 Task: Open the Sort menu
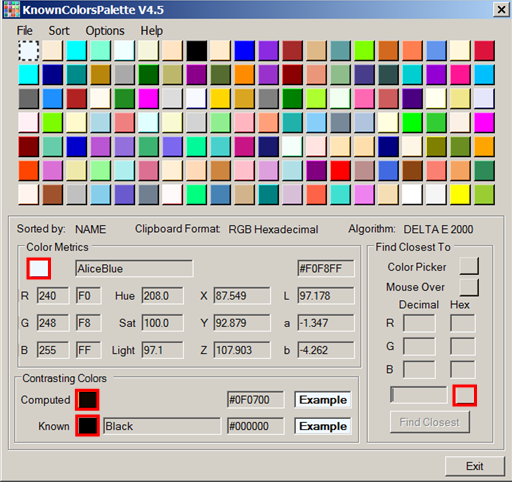point(59,31)
